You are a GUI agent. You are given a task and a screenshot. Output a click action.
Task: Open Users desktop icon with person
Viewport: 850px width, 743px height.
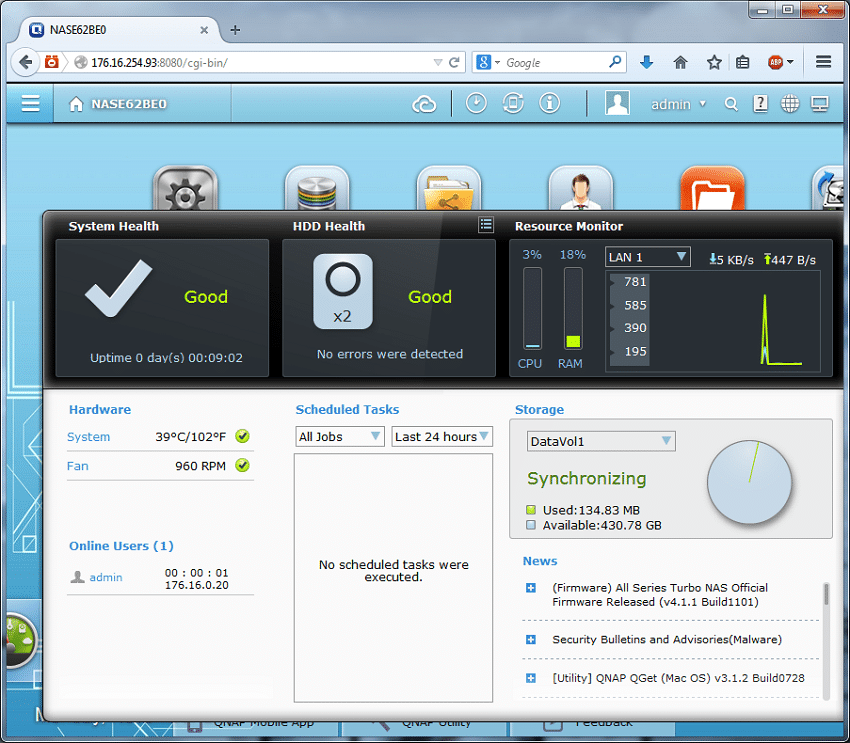tap(581, 188)
